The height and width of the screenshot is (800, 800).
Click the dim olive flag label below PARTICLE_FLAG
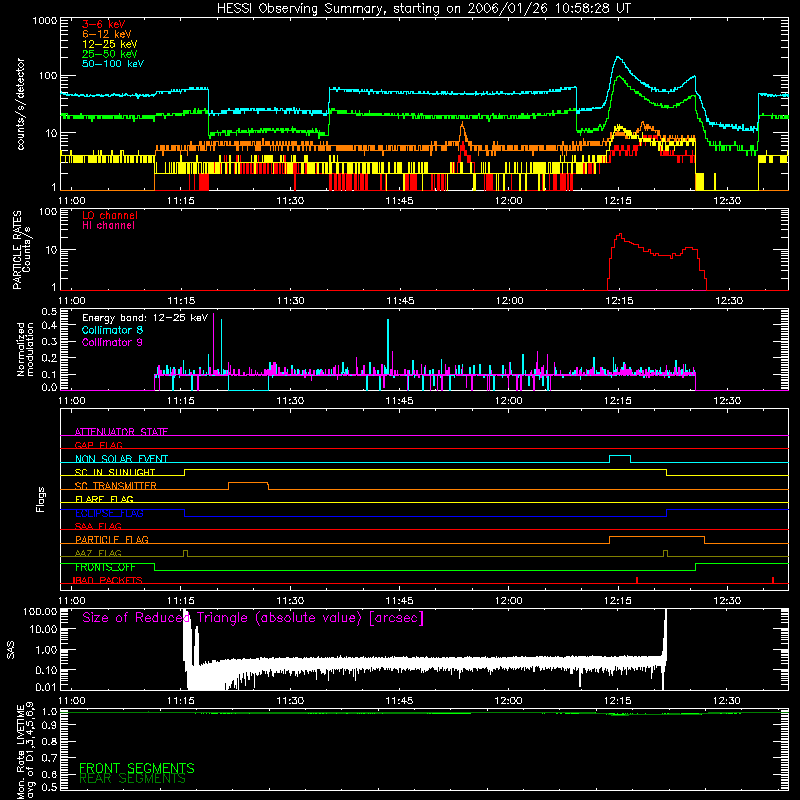tap(98, 553)
